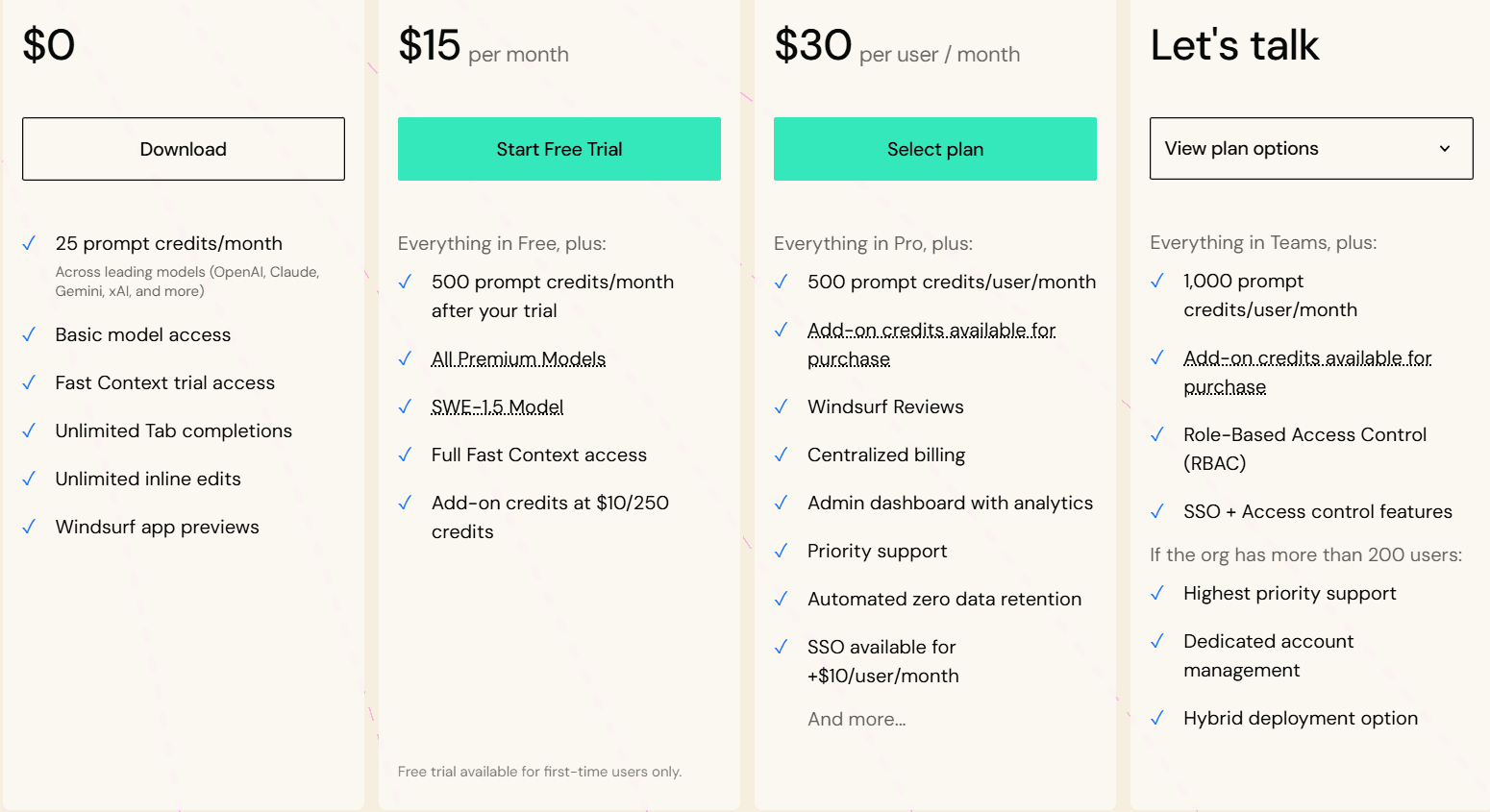
Task: Click the checkmark next to Highest priority support
Action: [1156, 594]
